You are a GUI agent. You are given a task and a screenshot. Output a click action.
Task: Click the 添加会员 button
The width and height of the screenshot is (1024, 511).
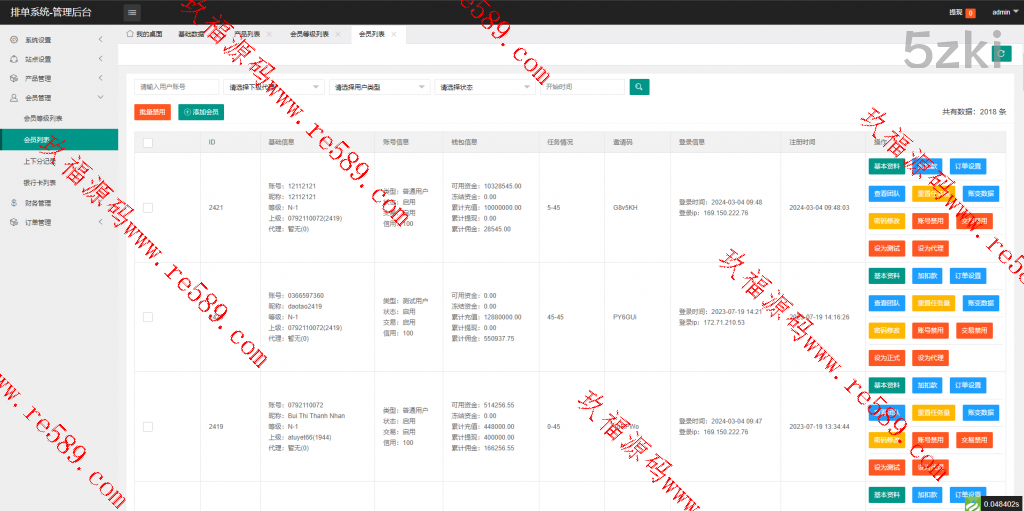pyautogui.click(x=201, y=112)
